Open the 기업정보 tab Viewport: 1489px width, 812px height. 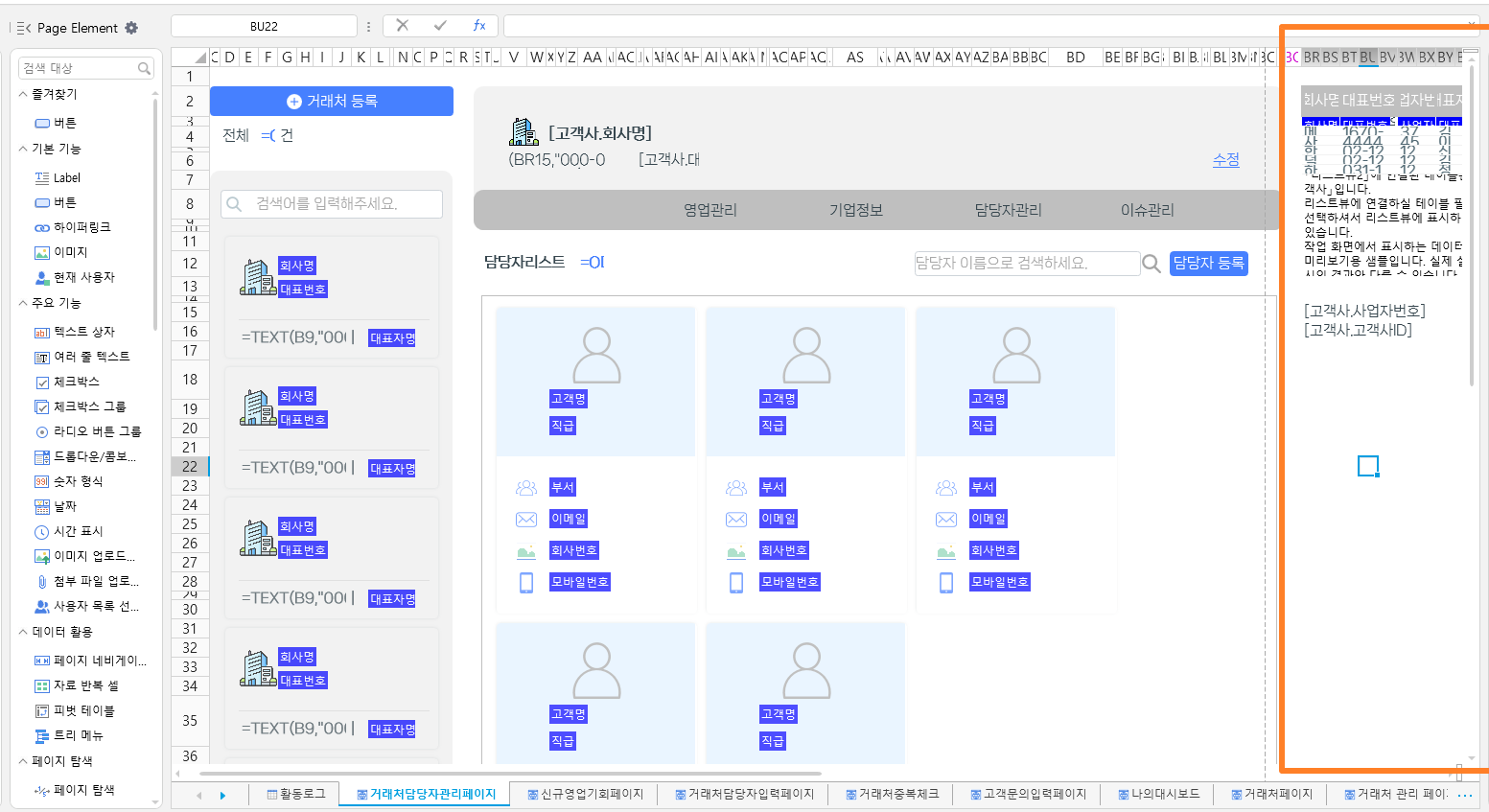[855, 210]
